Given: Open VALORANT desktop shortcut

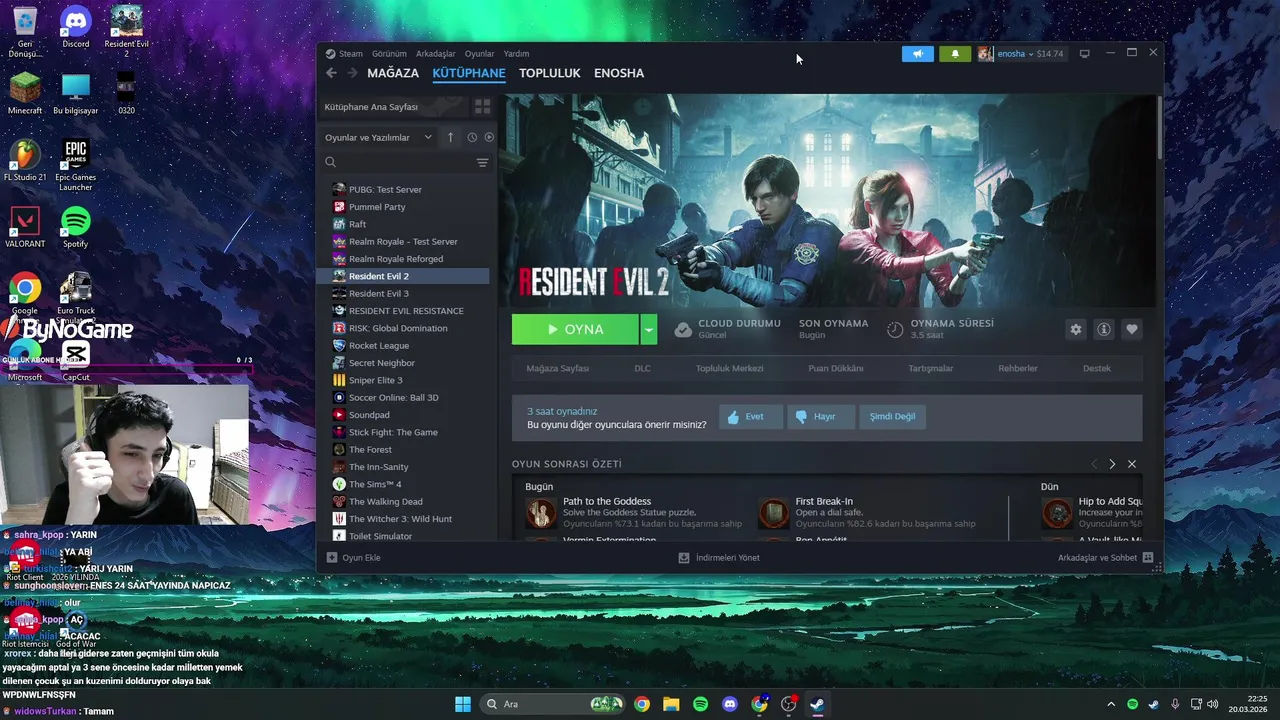Looking at the screenshot, I should pyautogui.click(x=25, y=228).
